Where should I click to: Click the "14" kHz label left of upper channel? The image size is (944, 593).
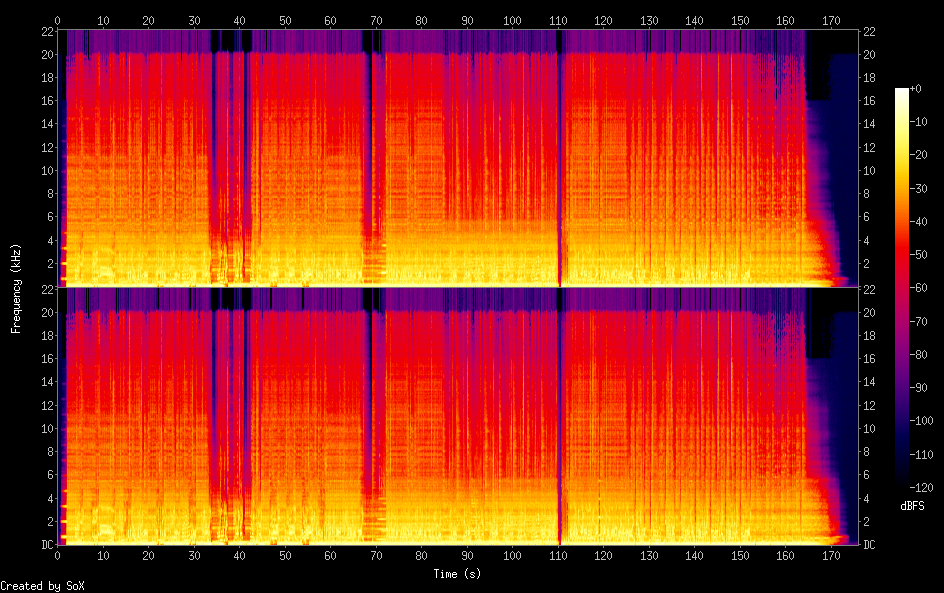click(46, 124)
